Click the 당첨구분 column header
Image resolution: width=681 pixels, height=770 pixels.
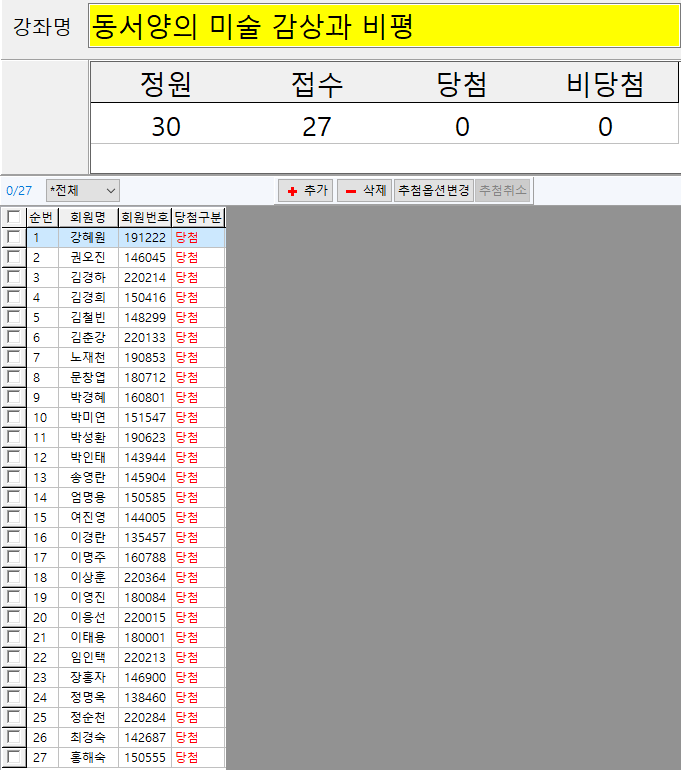[x=198, y=217]
